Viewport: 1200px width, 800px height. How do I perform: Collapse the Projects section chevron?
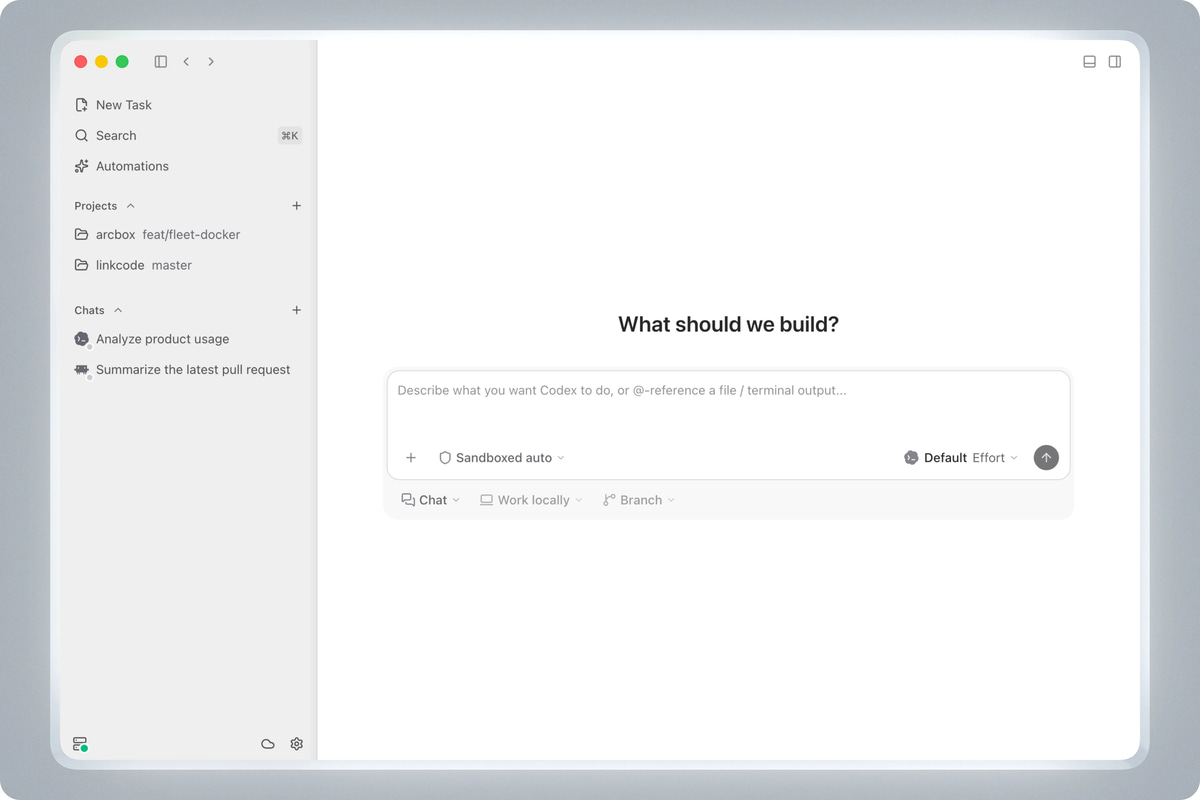pos(131,206)
